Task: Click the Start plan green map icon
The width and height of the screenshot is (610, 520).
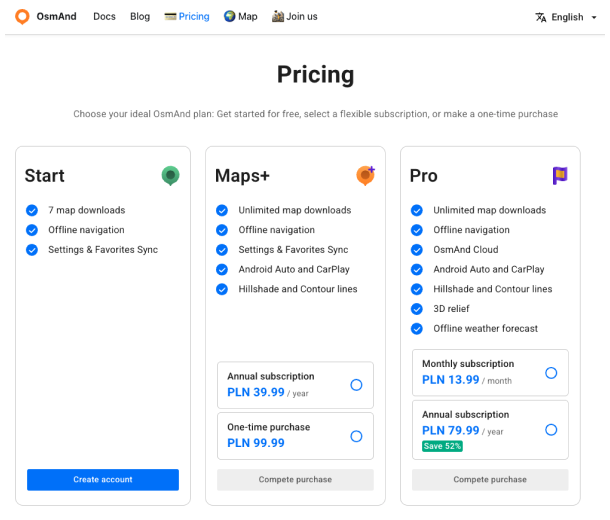Action: tap(171, 176)
